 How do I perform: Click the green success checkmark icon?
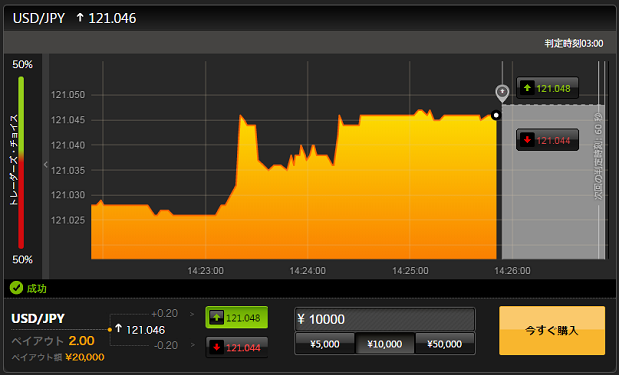click(16, 288)
